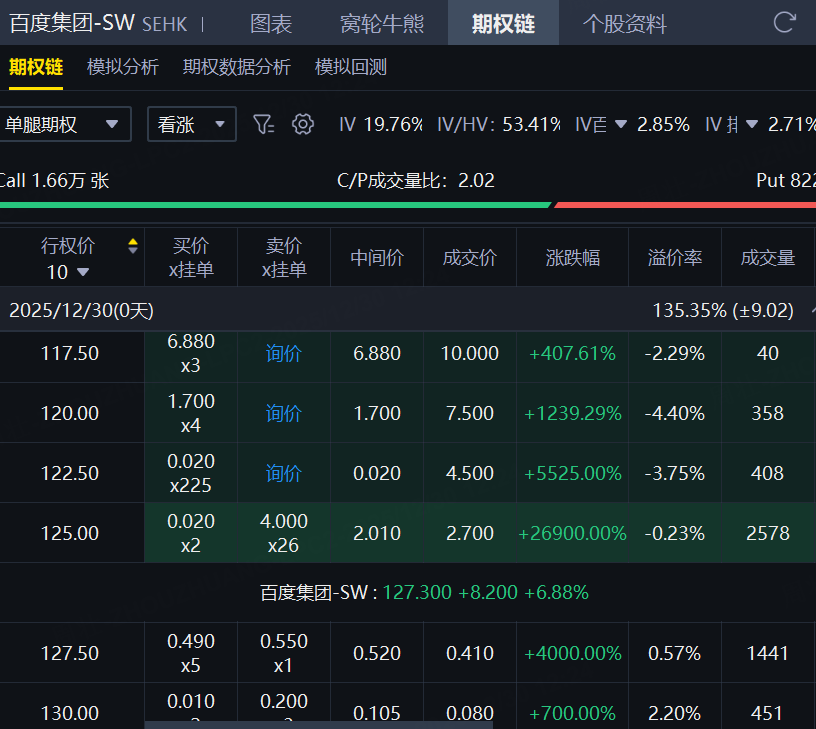Click the IV/HV 53.41% value

(499, 124)
